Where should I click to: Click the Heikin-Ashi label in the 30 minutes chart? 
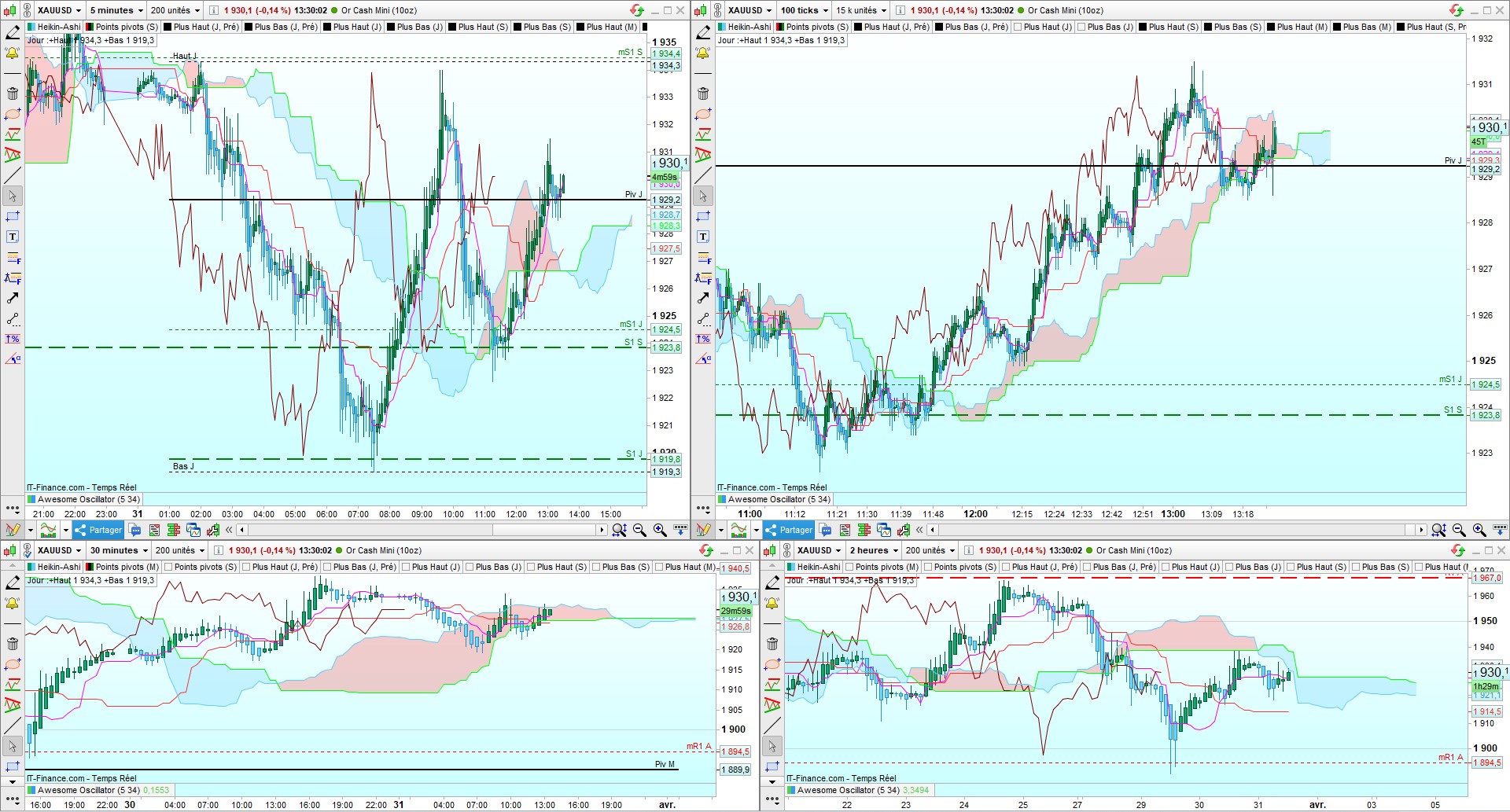[58, 567]
